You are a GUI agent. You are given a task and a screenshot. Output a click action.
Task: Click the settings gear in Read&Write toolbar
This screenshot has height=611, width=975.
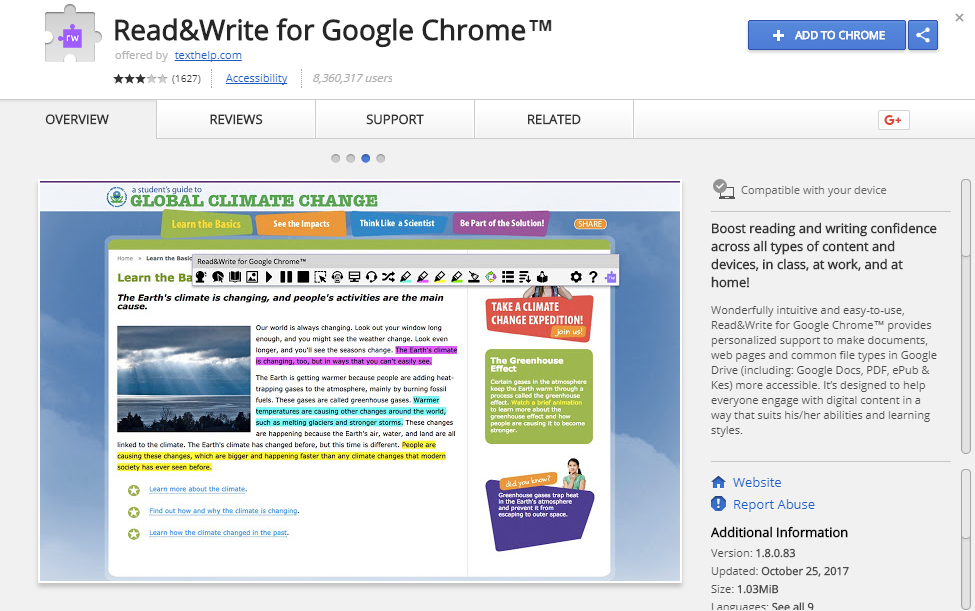576,277
